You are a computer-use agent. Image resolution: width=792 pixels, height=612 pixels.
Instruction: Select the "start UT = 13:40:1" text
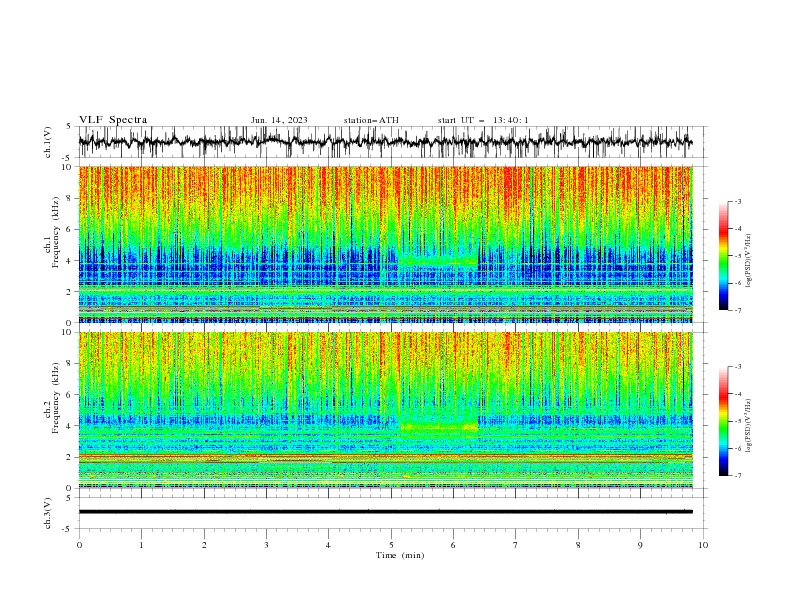[483, 120]
